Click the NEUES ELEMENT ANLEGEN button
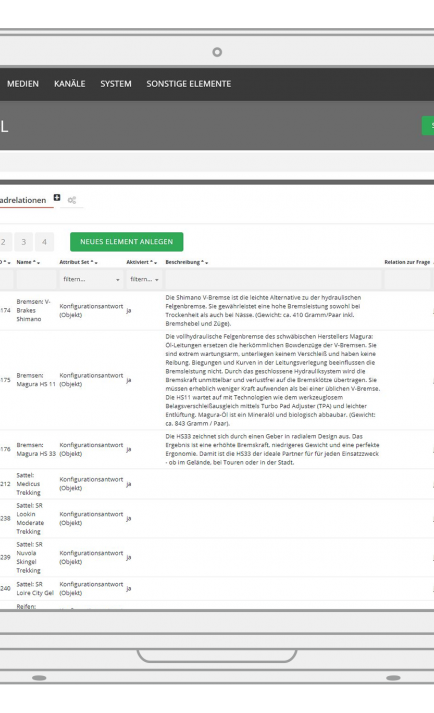Screen dimensions: 434x713 pos(126,242)
